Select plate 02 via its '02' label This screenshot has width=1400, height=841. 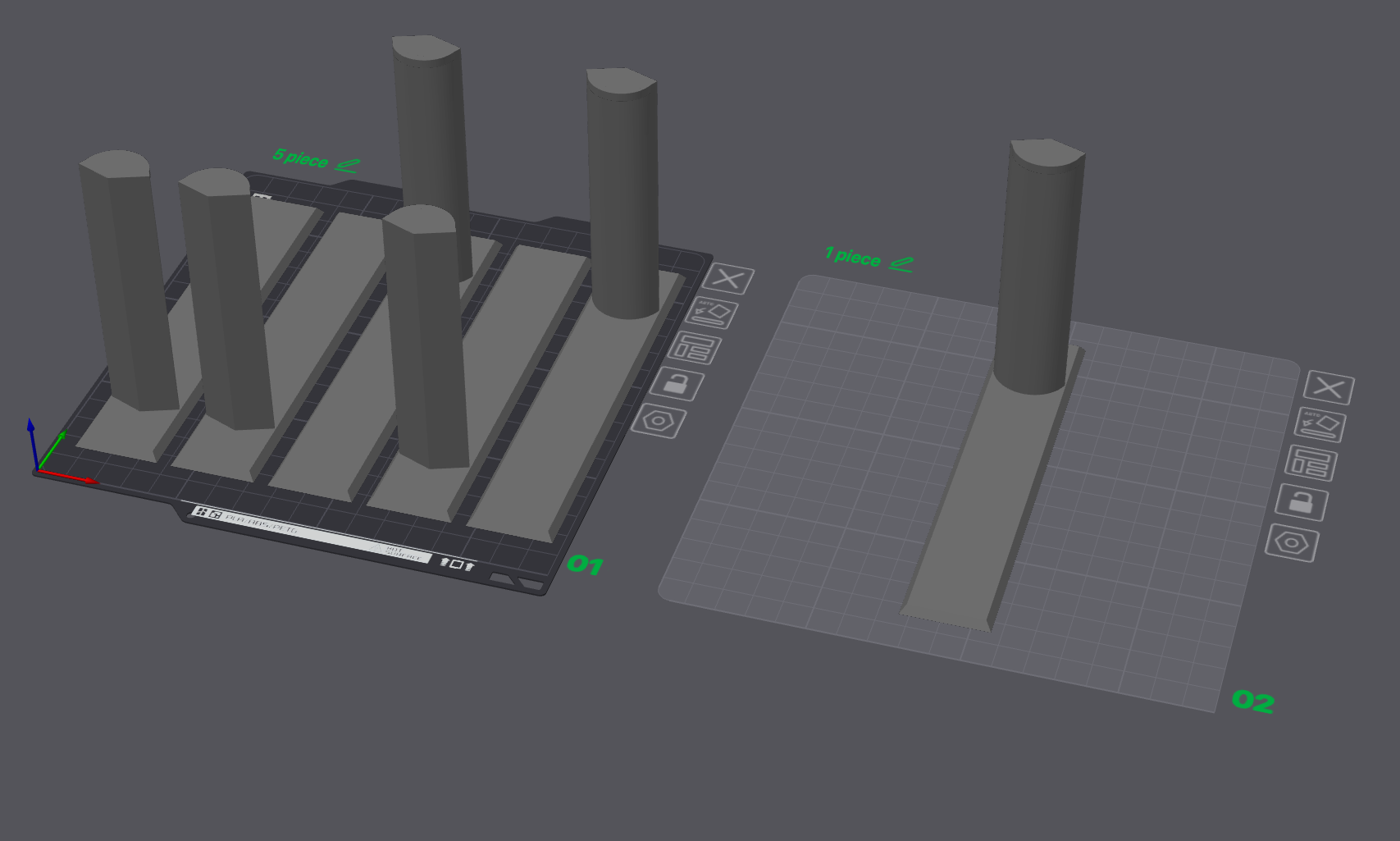click(x=1253, y=701)
